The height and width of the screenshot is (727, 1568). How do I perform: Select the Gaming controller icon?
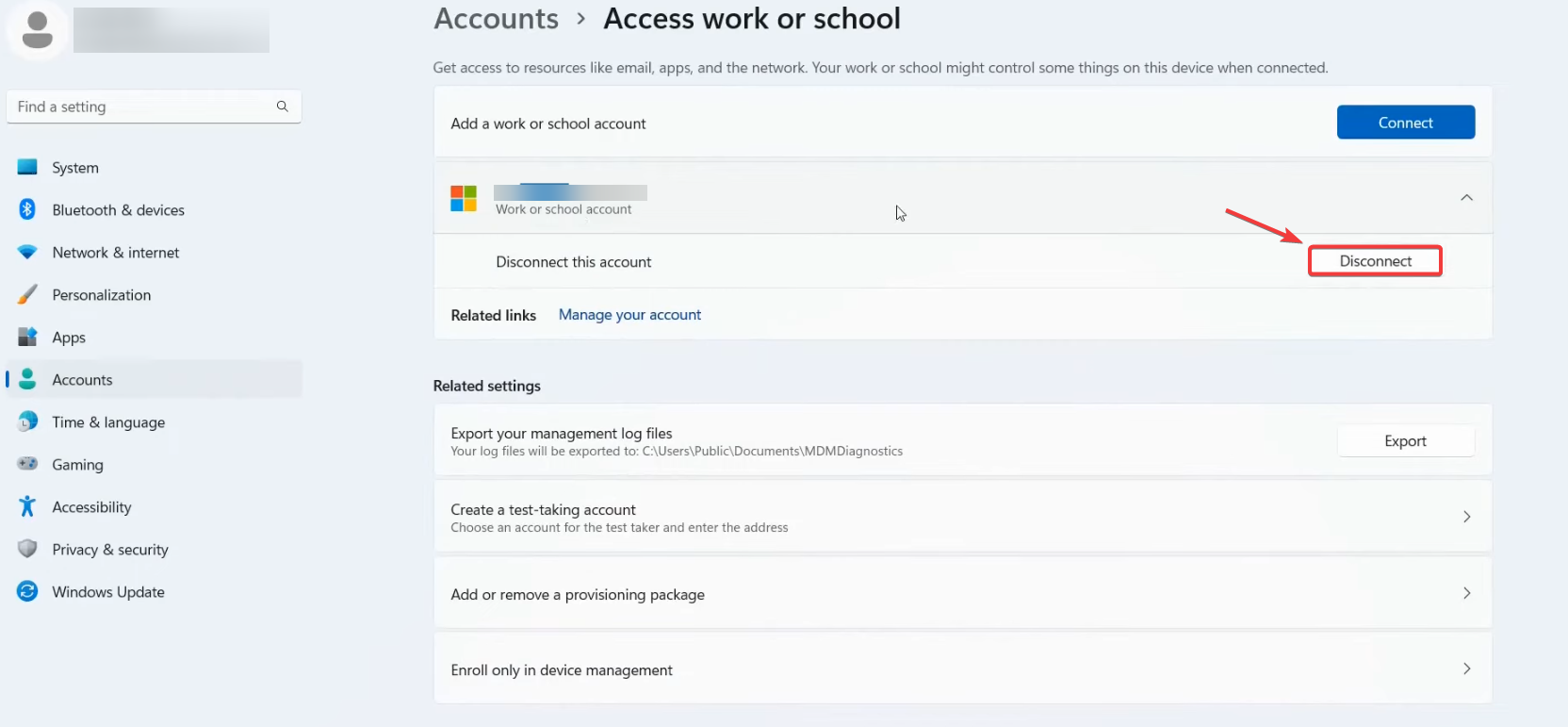(27, 464)
